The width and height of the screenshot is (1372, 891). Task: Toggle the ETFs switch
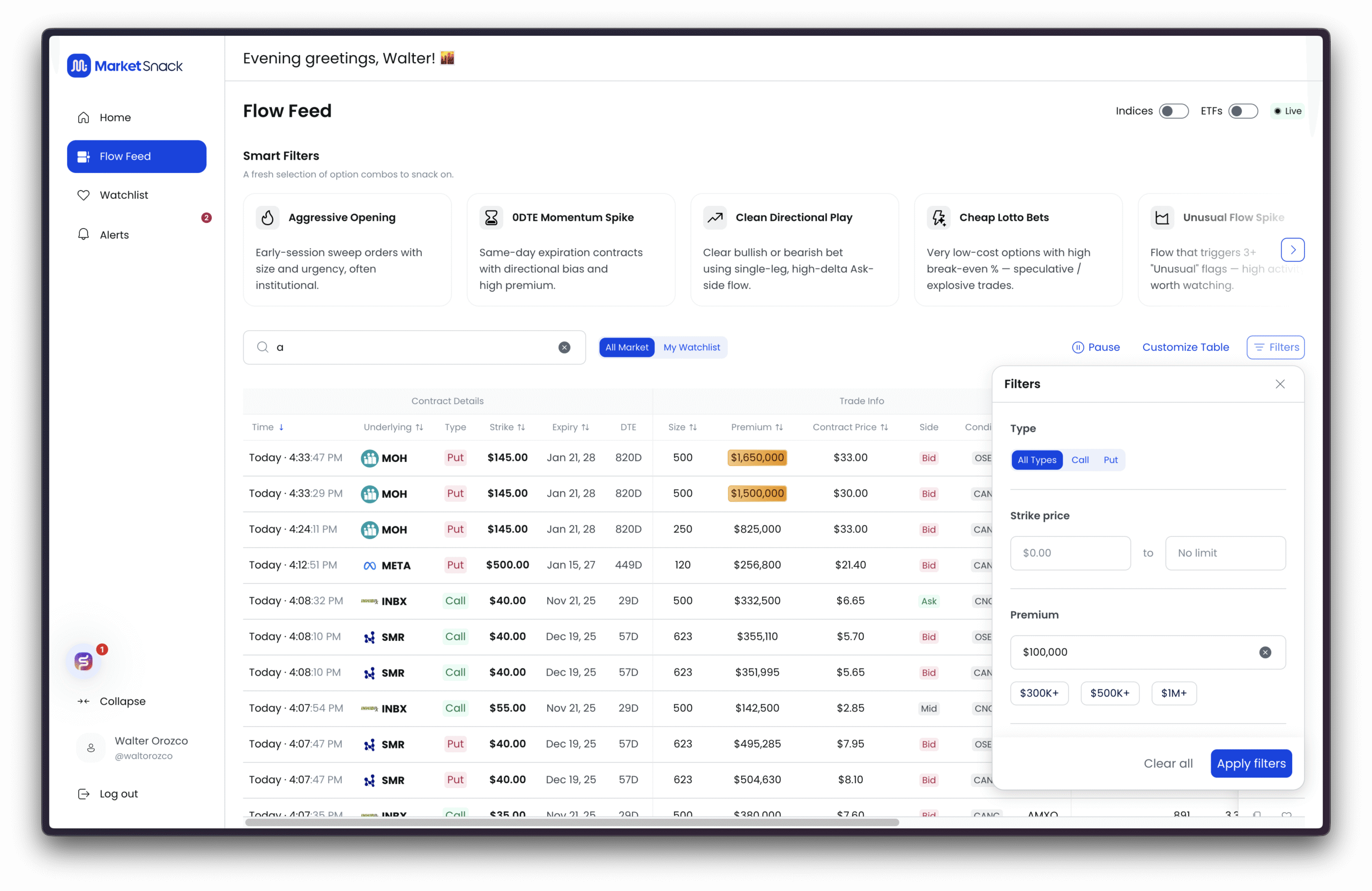[1242, 111]
